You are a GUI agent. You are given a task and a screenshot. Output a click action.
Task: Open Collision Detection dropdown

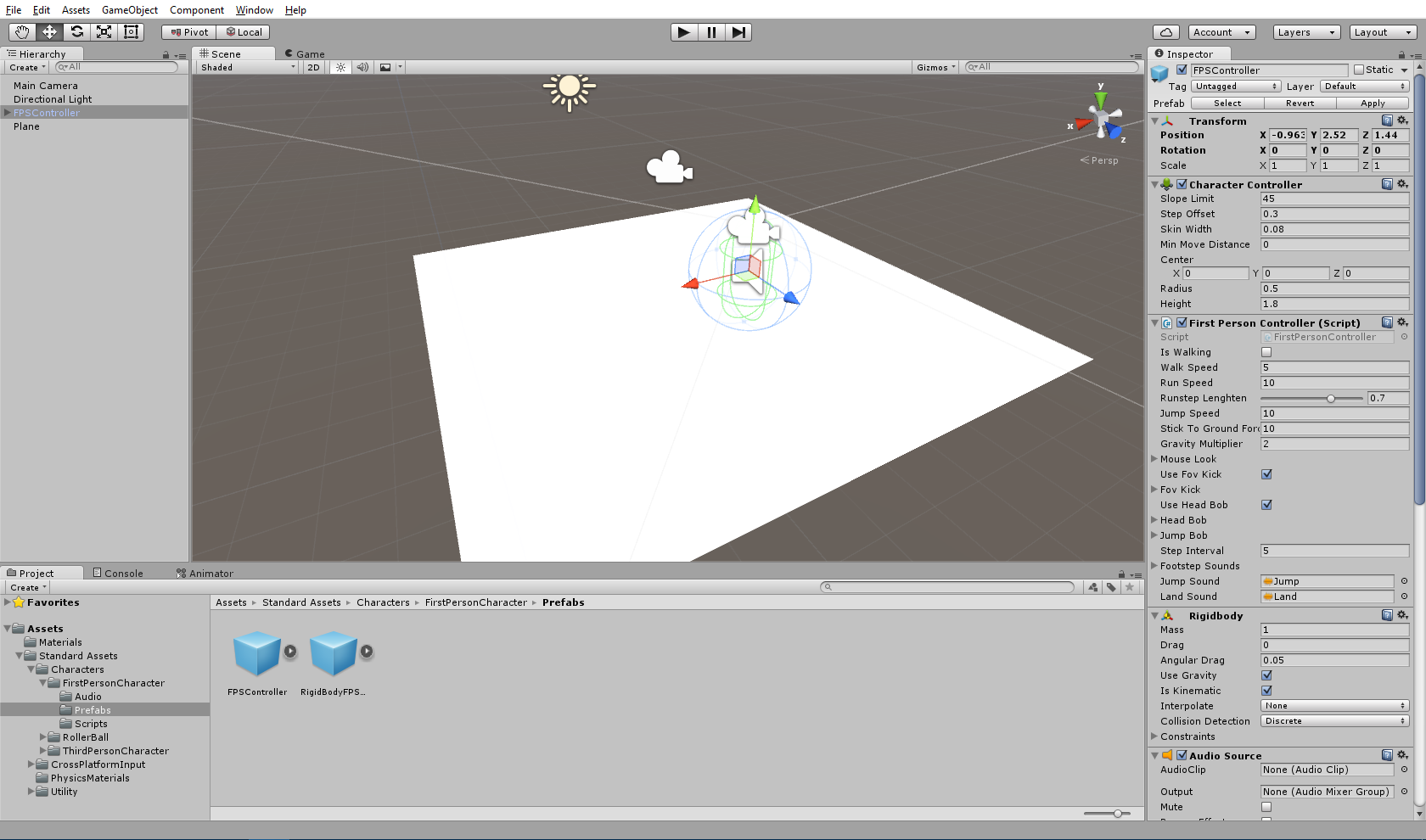point(1334,721)
